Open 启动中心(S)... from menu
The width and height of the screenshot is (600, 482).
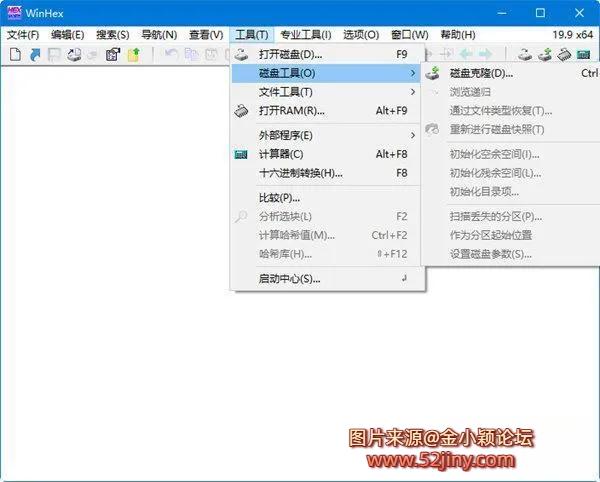[289, 278]
